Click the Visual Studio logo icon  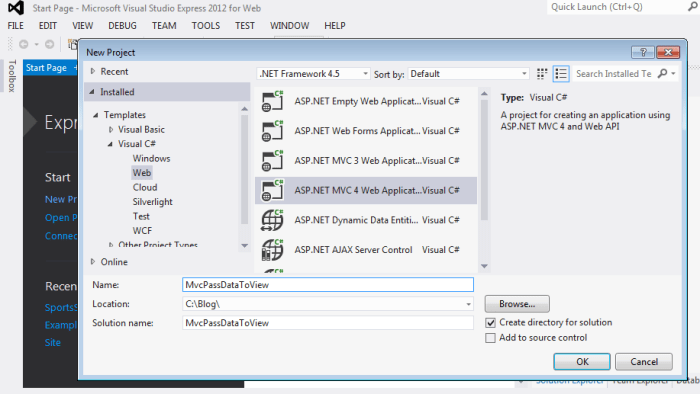[x=16, y=8]
